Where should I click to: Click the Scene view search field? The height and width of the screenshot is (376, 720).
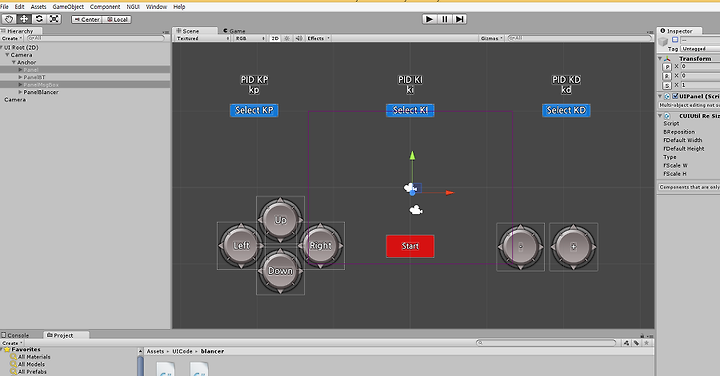pos(580,39)
